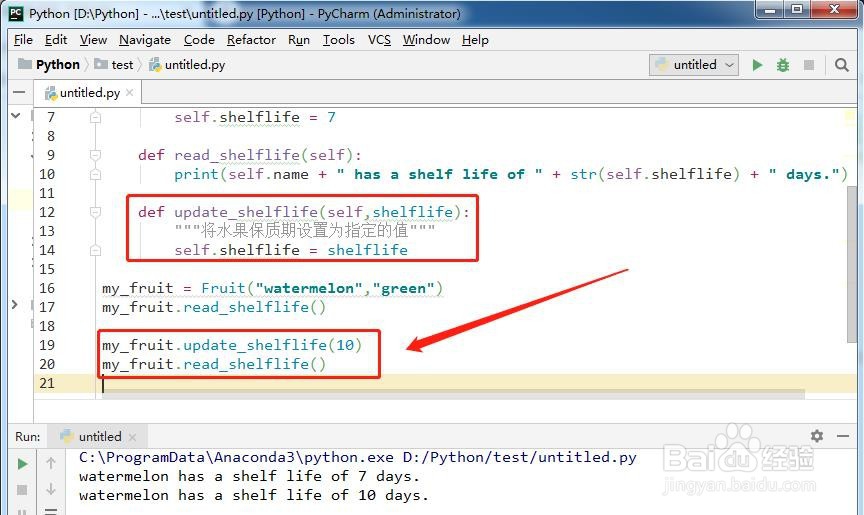Click the Fruit("watermelon","green") line
864x515 pixels.
point(272,288)
